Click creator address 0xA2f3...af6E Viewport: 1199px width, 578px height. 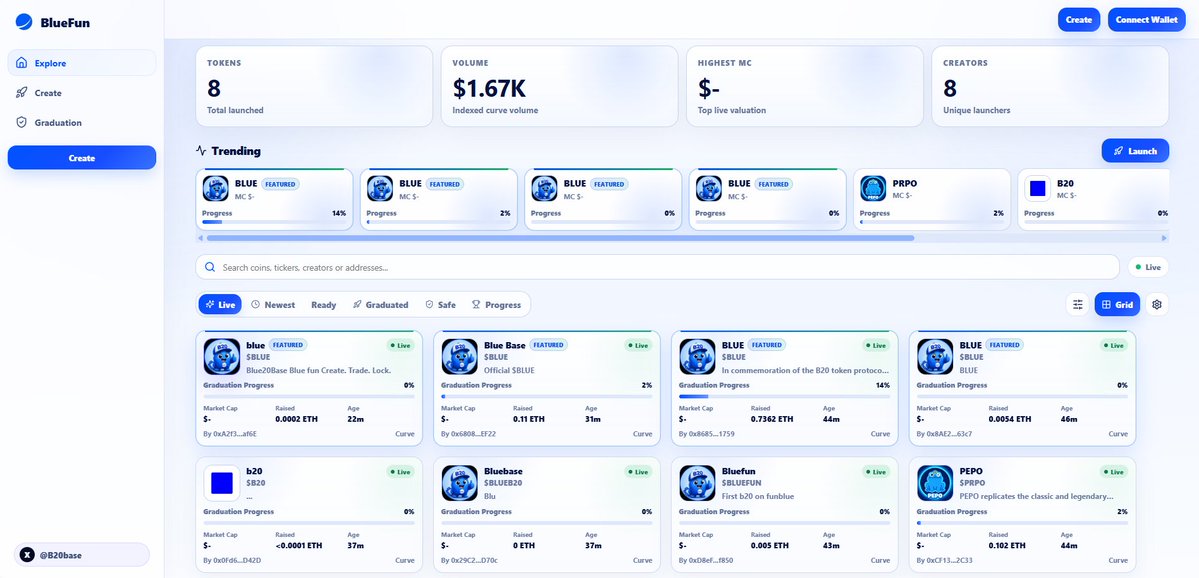(x=230, y=434)
